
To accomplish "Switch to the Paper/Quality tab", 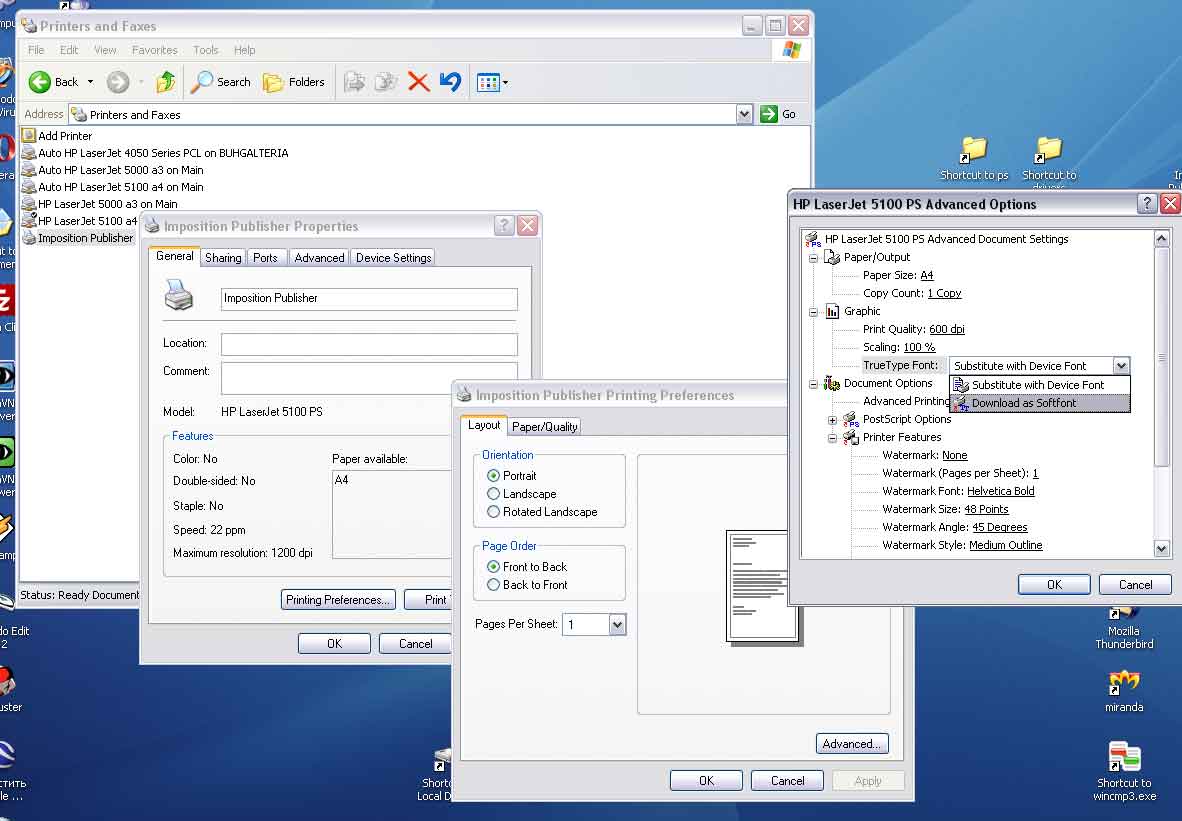I will point(544,427).
